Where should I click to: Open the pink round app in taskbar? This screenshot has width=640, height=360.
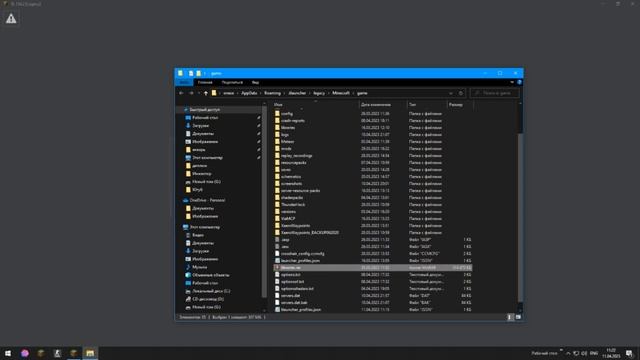pos(25,353)
